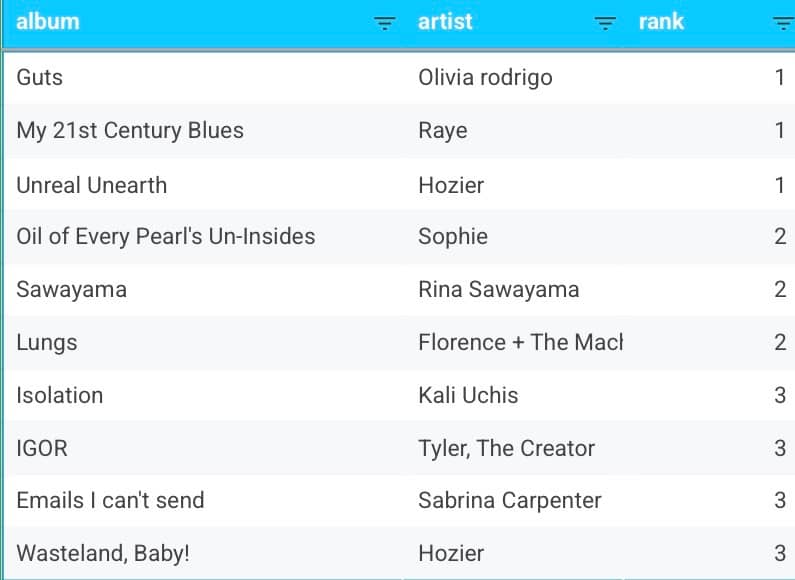795x580 pixels.
Task: Click the Sabrina Carpenter artist cell
Action: (x=514, y=501)
